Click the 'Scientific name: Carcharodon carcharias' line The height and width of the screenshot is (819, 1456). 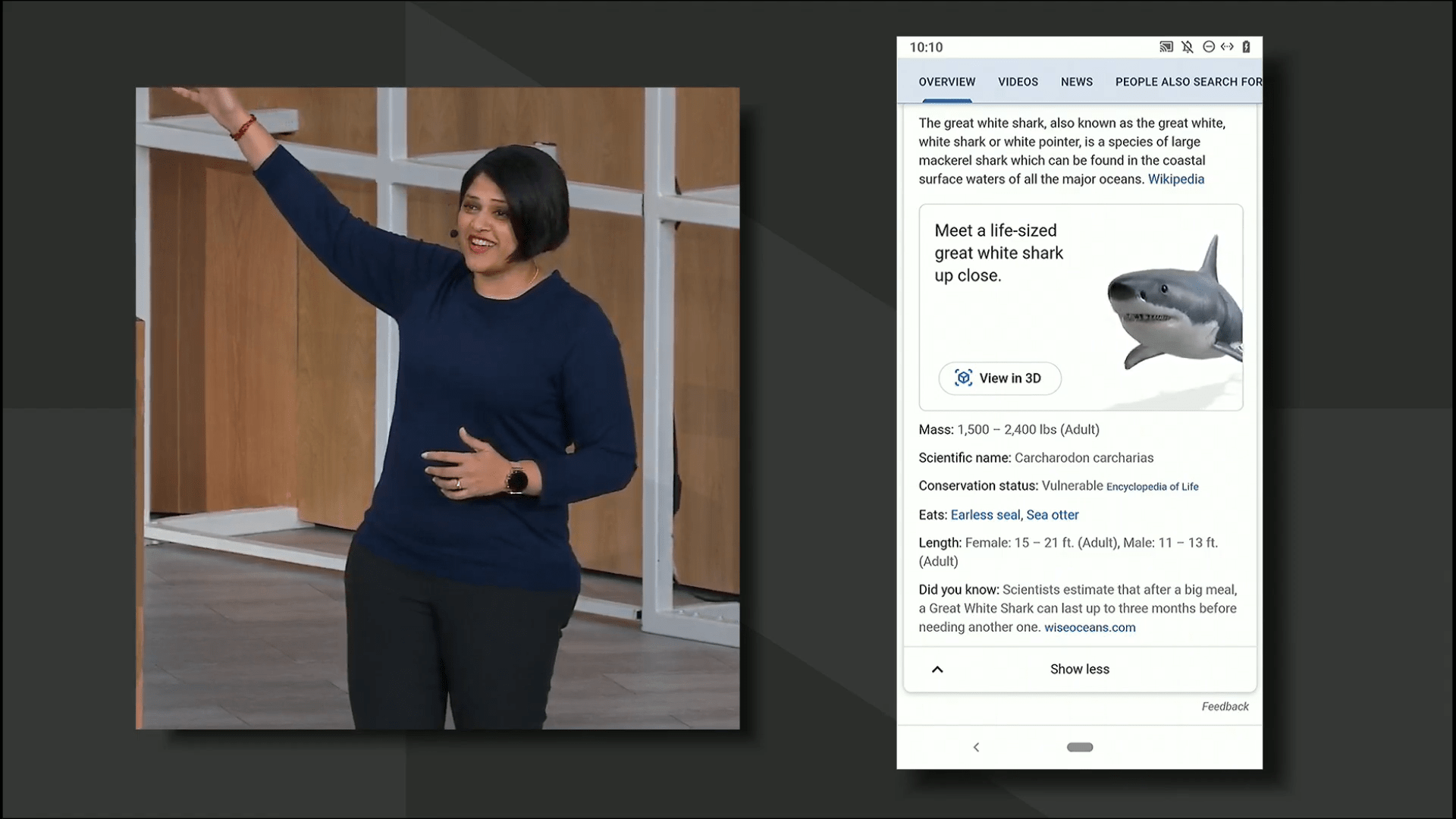point(1036,458)
